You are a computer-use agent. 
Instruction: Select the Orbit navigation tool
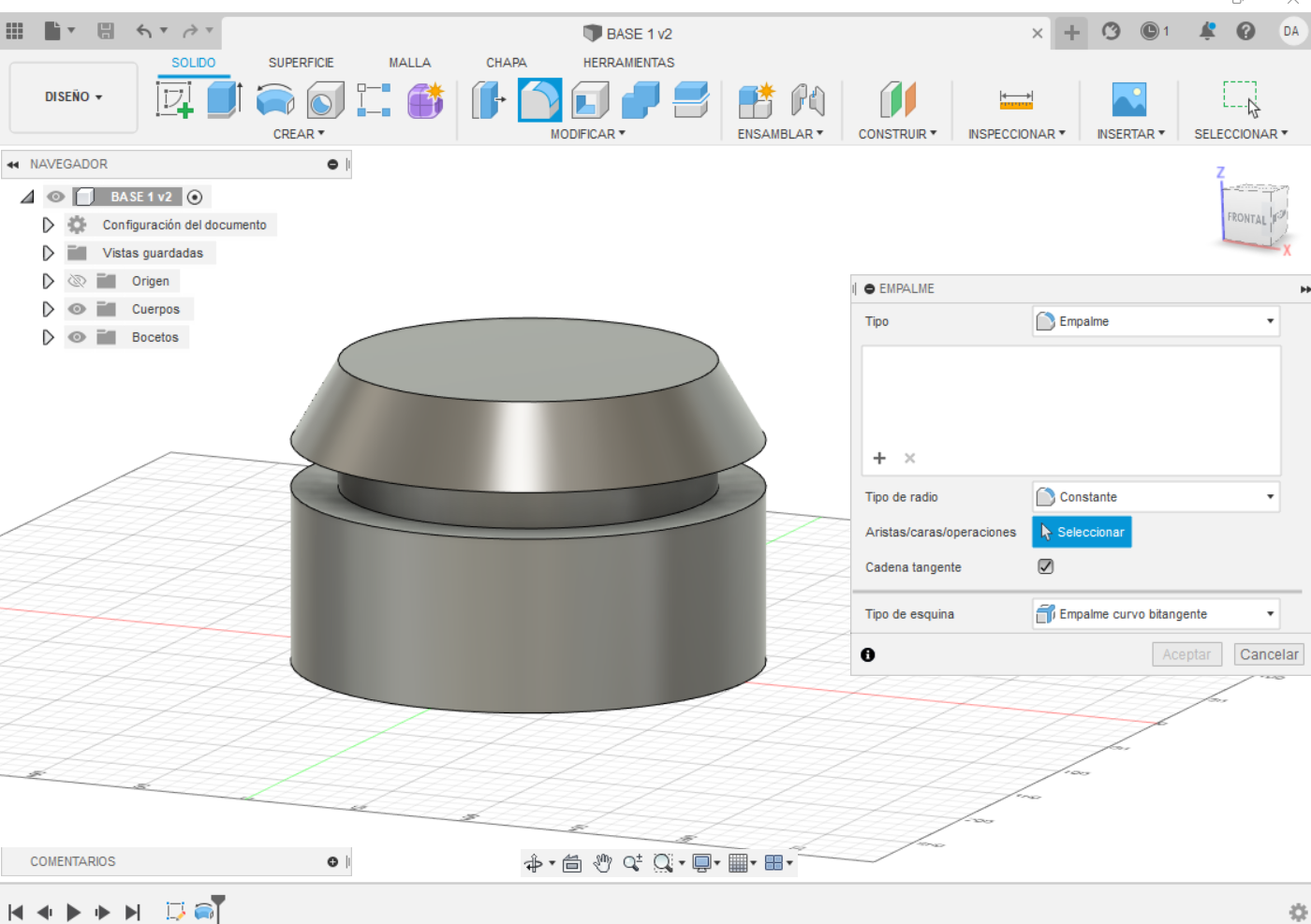click(x=534, y=863)
